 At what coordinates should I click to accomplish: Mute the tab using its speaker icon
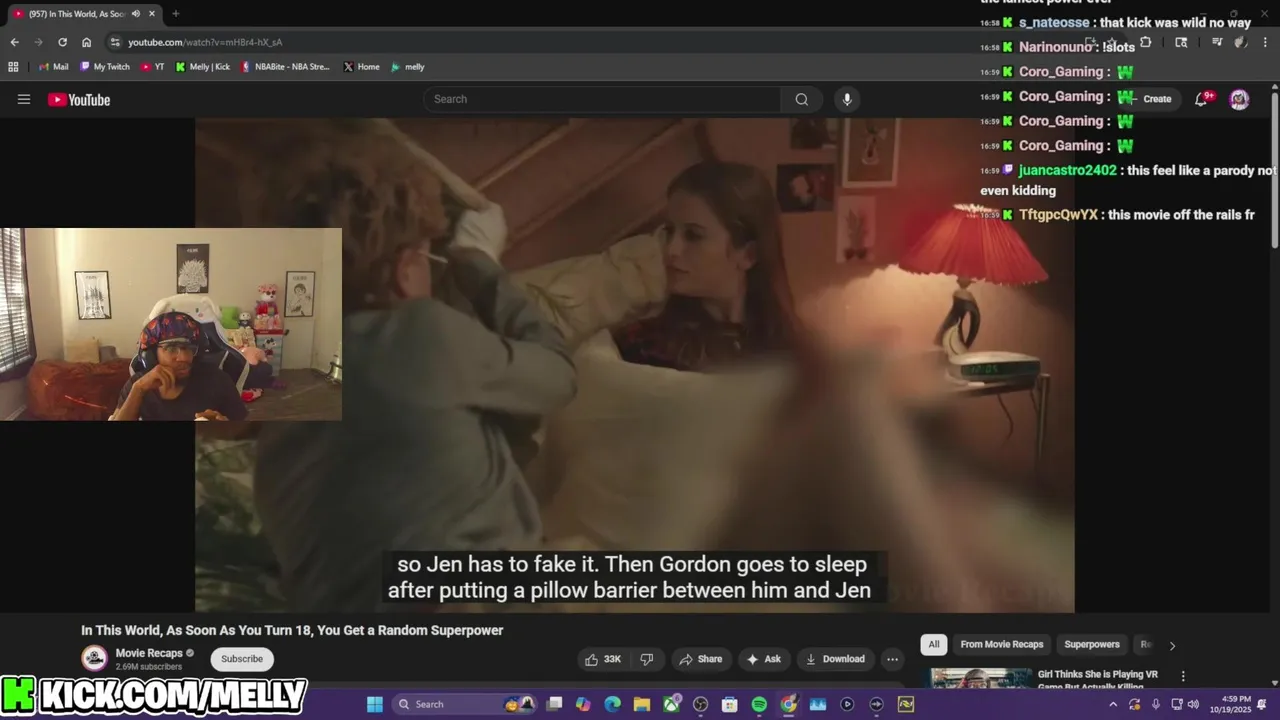[135, 14]
